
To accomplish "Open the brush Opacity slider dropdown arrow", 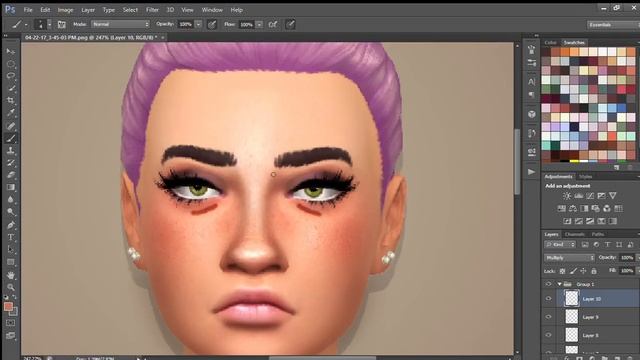I will click(198, 24).
